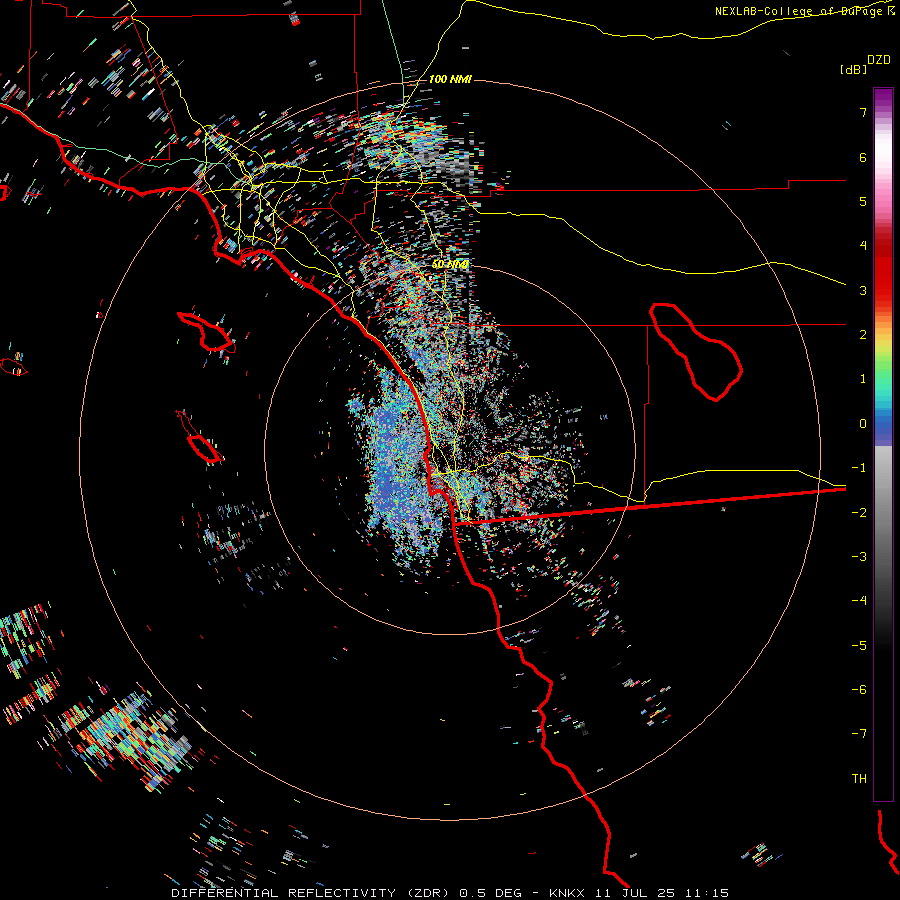This screenshot has height=900, width=900.
Task: Click the 4 dB value on the color scale
Action: pos(863,246)
